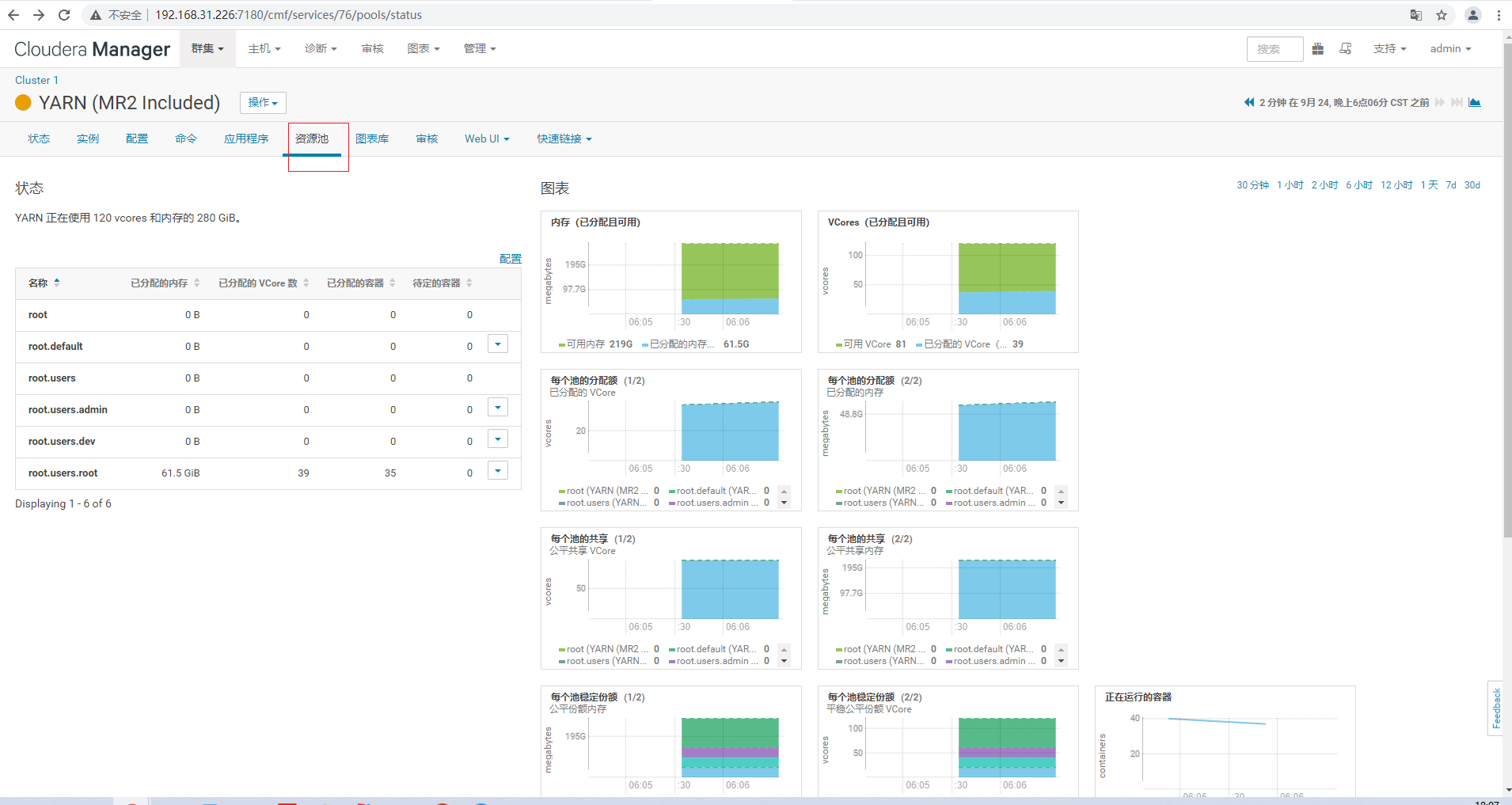Click the legend scroll-down arrow under 已分配的 VCore chart

point(784,503)
